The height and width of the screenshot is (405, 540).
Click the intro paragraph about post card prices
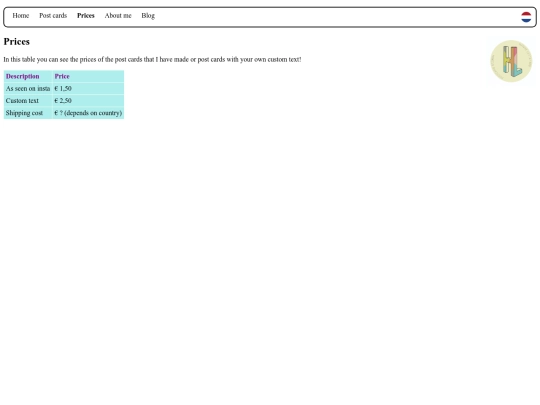[x=152, y=60]
